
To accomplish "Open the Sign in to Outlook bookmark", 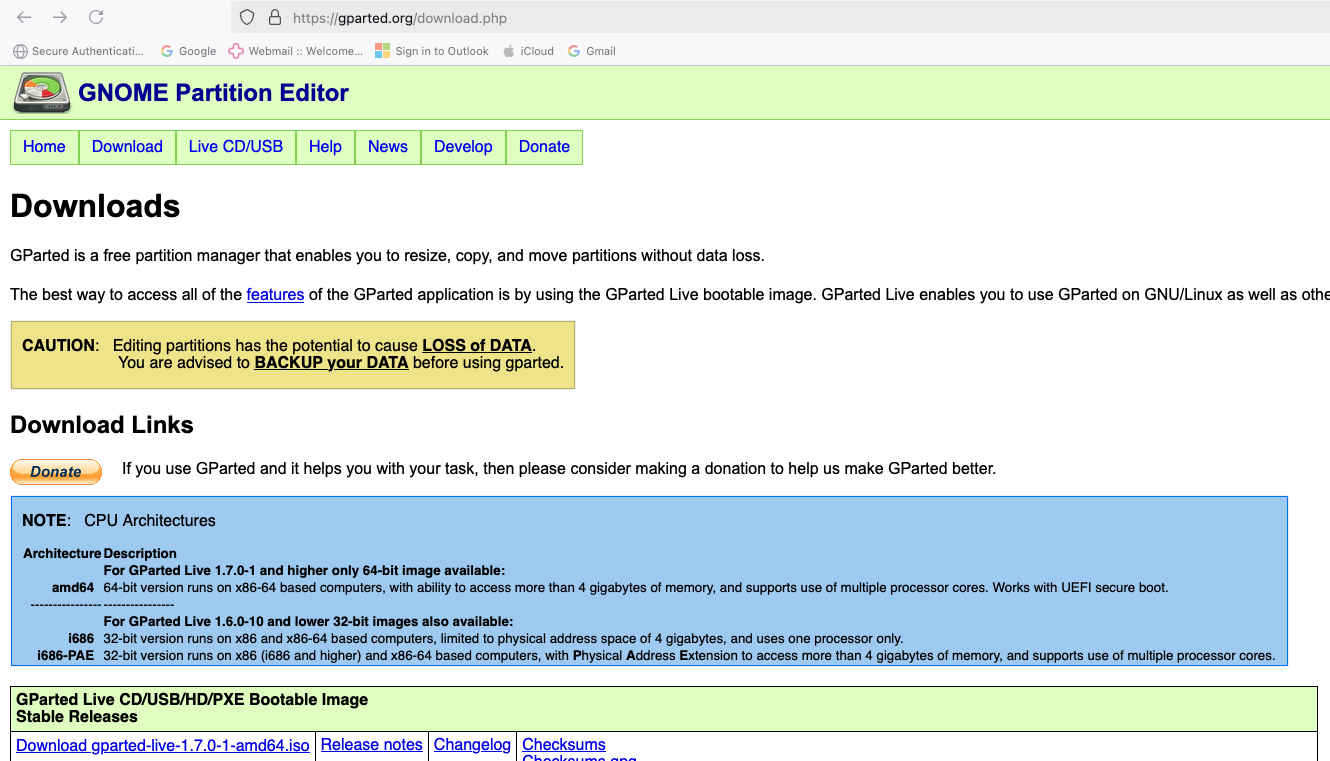I will pyautogui.click(x=432, y=51).
